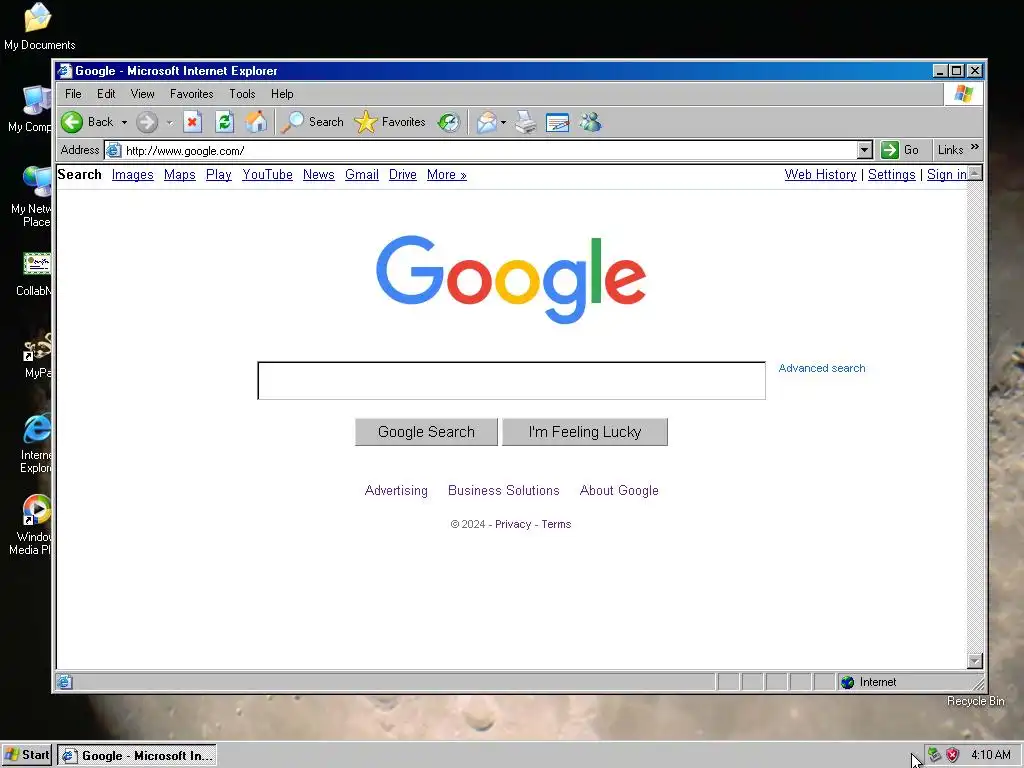Viewport: 1024px width, 768px height.
Task: Go to the Home page icon
Action: pyautogui.click(x=256, y=122)
